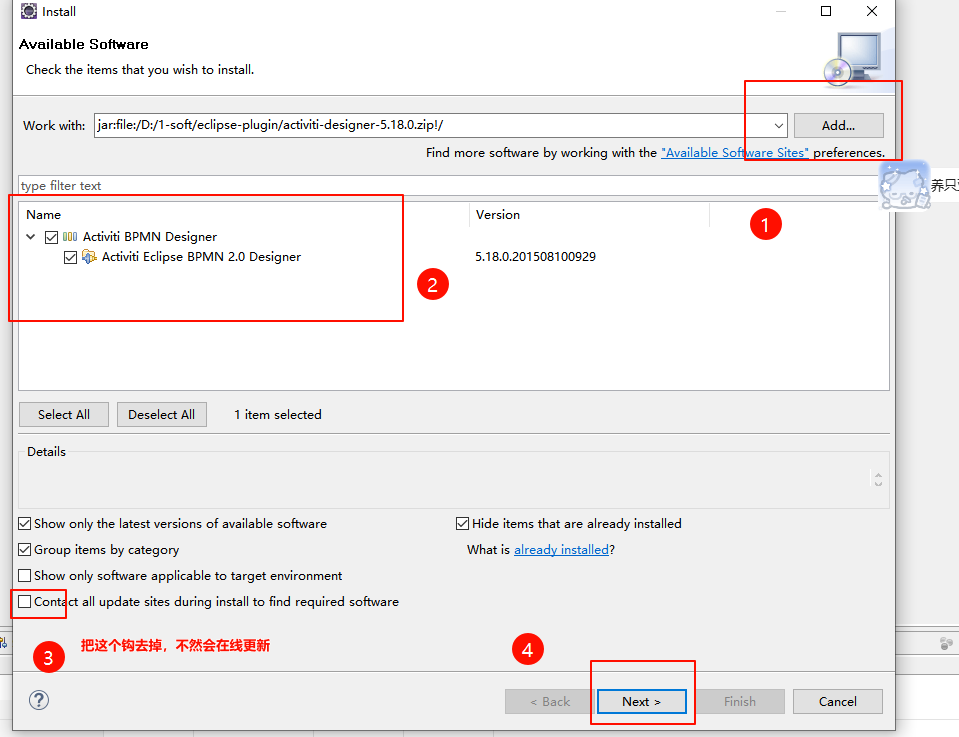This screenshot has width=959, height=737.
Task: Toggle Show only the latest versions checkbox
Action: 24,524
